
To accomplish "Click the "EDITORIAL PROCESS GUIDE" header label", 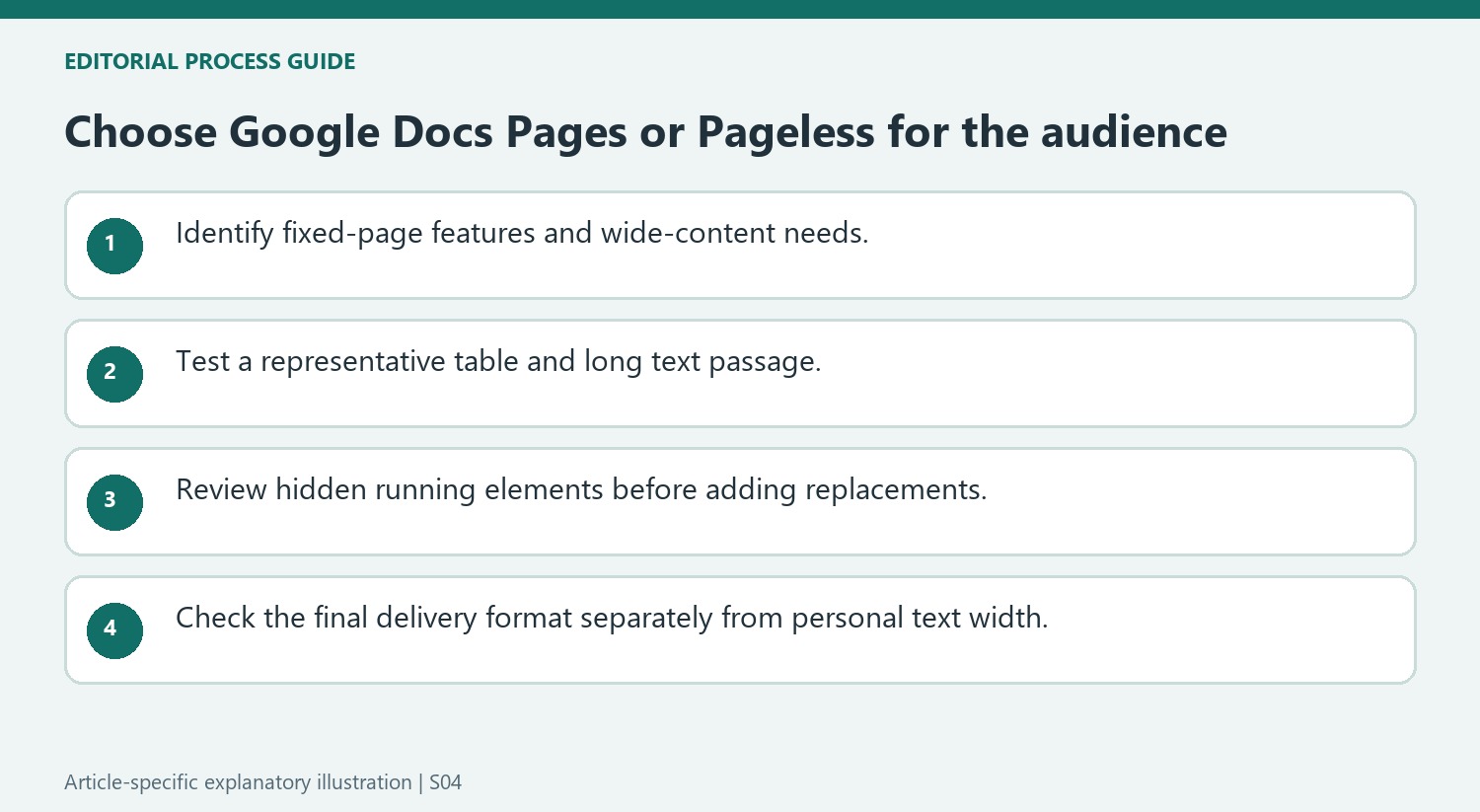I will pos(210,61).
